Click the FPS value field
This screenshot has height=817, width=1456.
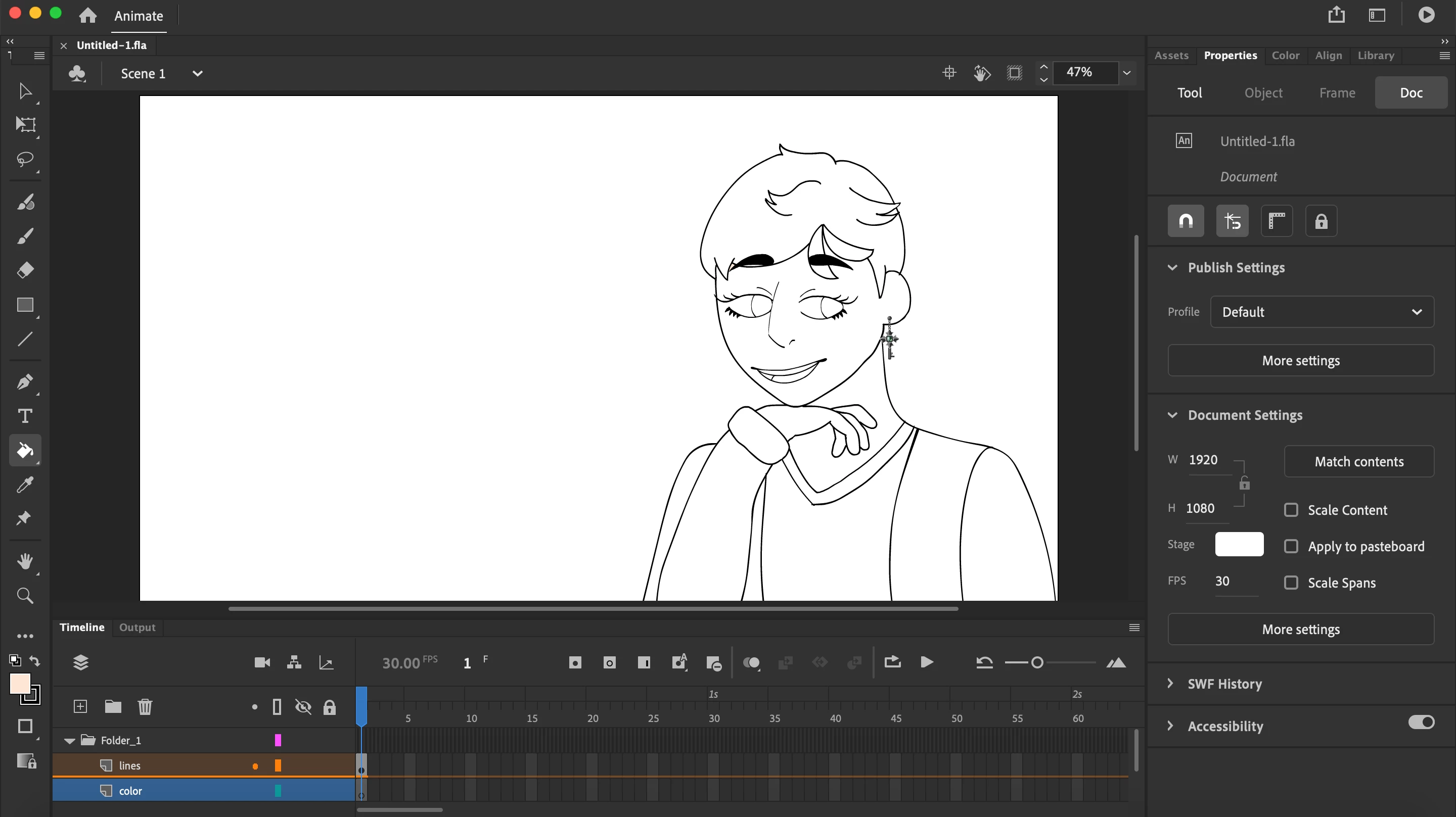click(1223, 582)
